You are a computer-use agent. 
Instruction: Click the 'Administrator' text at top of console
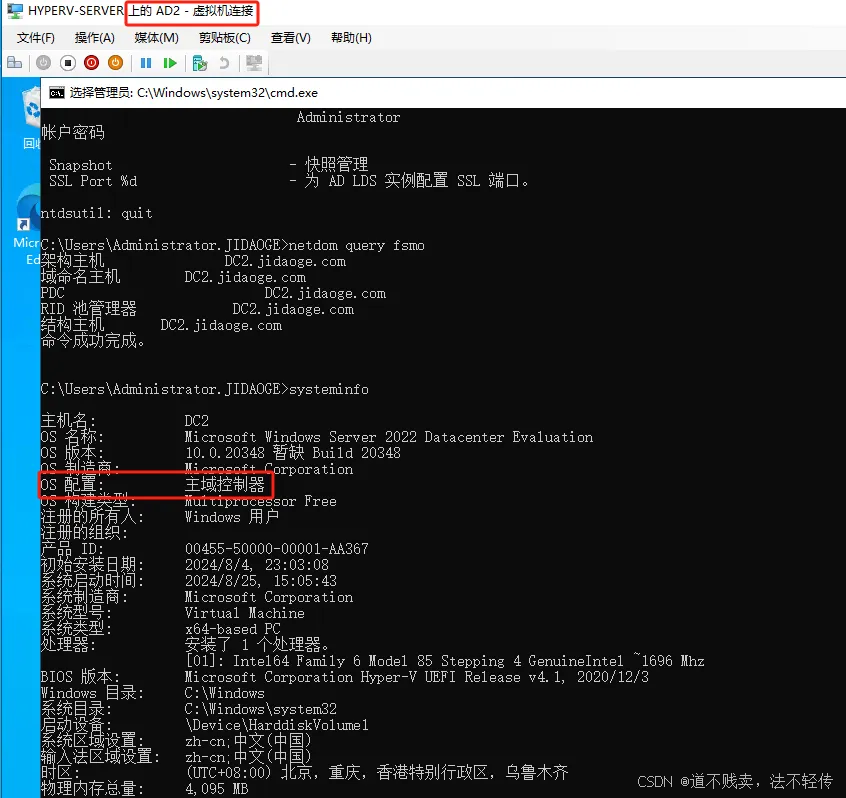[349, 118]
